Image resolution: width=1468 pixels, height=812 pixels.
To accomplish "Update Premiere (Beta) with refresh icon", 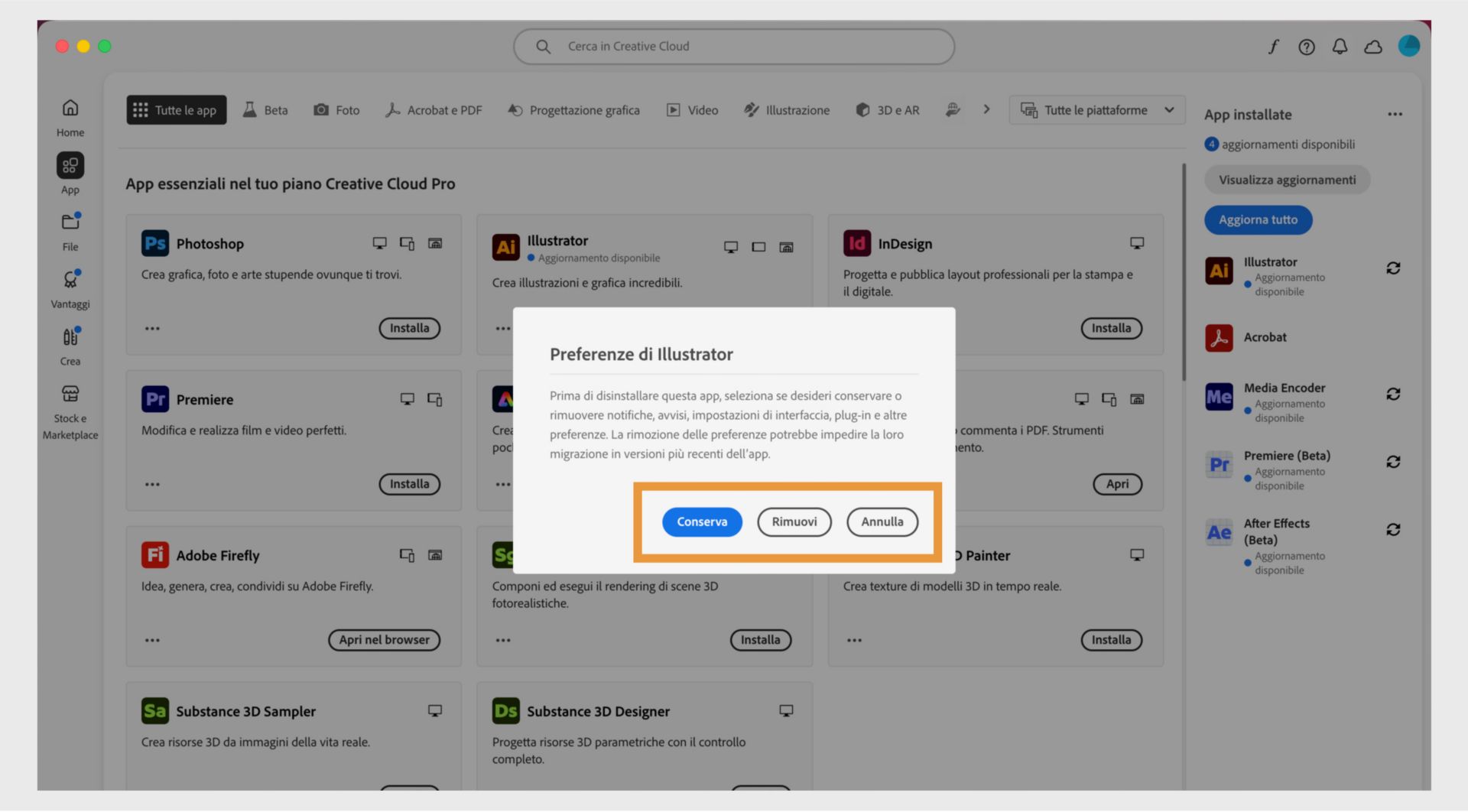I will [x=1393, y=462].
